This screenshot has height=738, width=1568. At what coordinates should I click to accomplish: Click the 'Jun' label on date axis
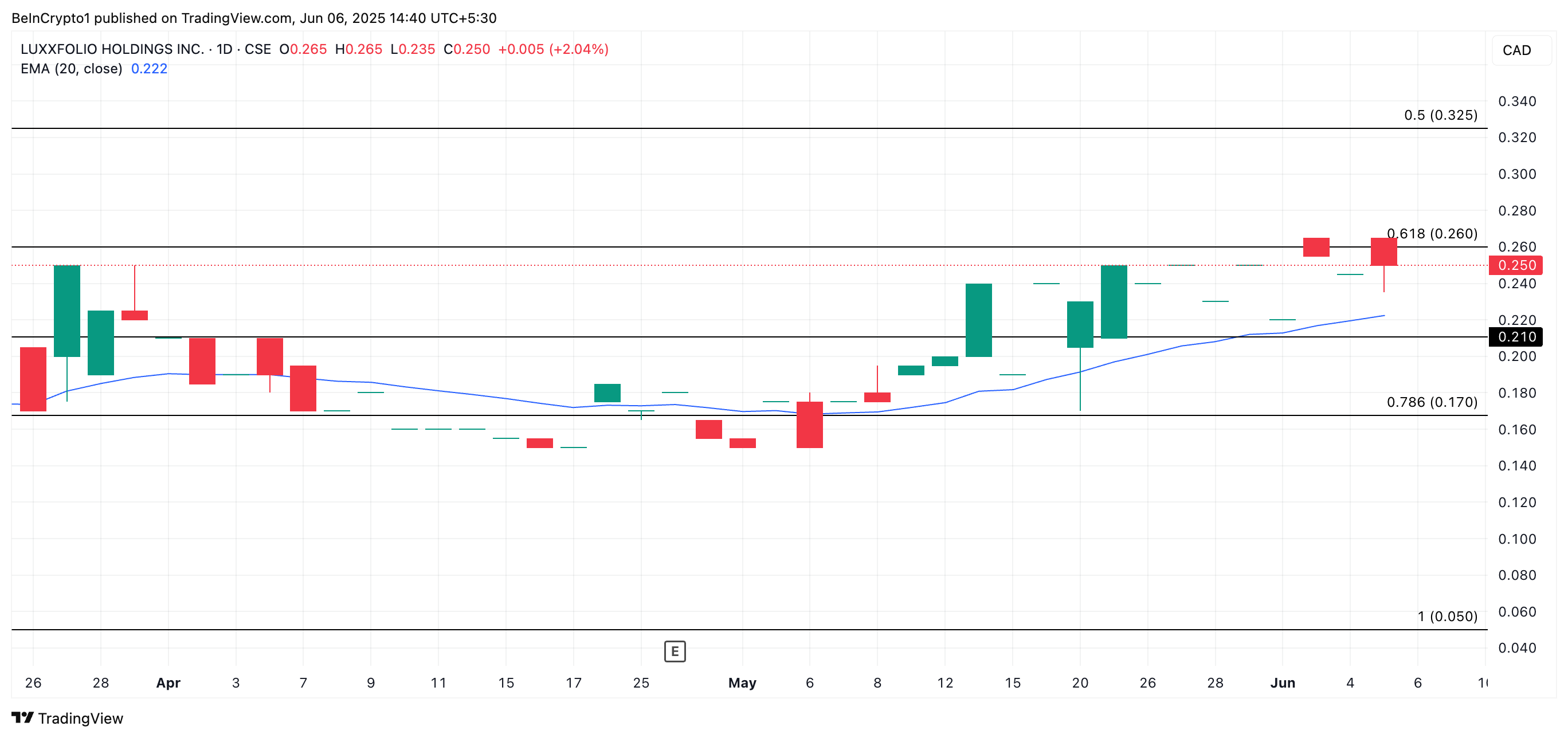(1283, 682)
